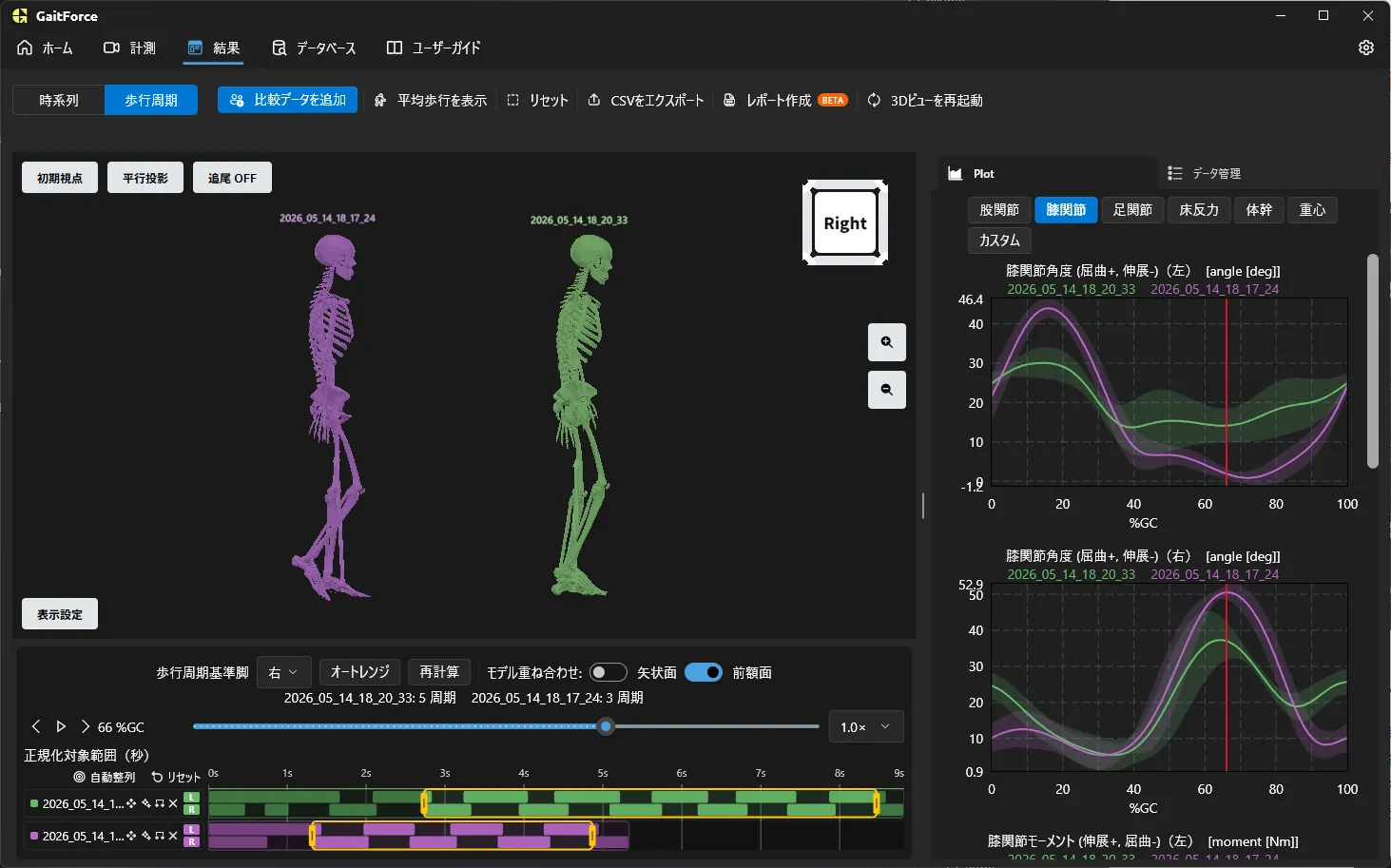The width and height of the screenshot is (1391, 868).
Task: Open the 歩行周期基準脚 右 dropdown
Action: coord(284,672)
